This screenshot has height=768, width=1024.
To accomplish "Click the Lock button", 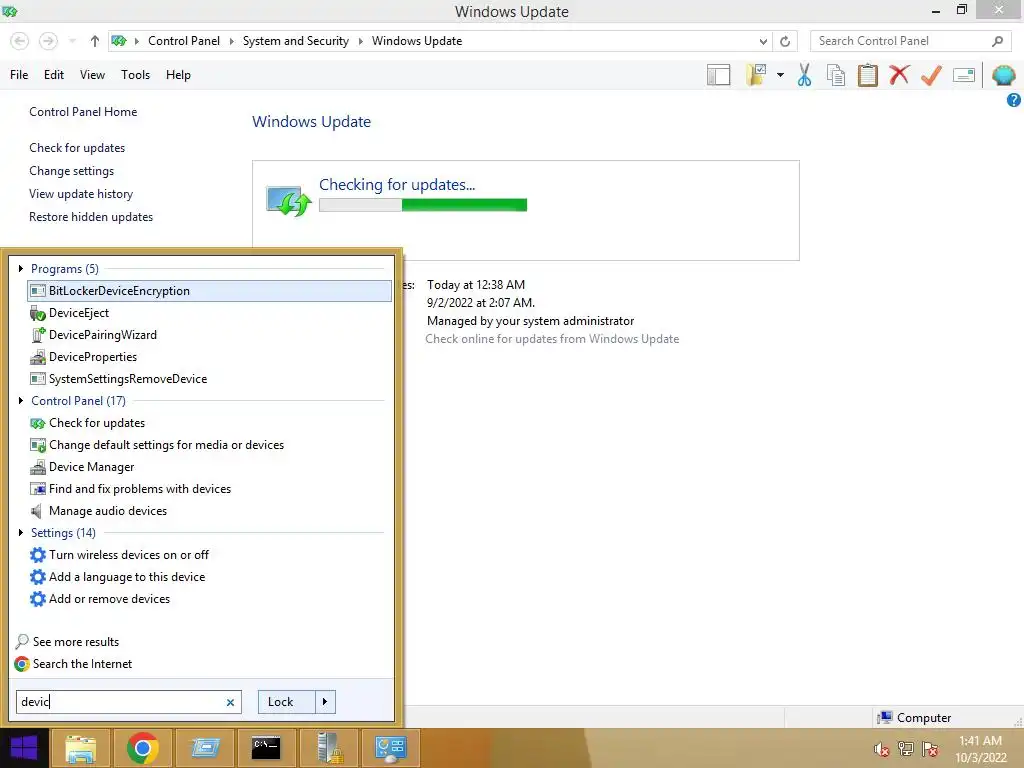I will 287,702.
